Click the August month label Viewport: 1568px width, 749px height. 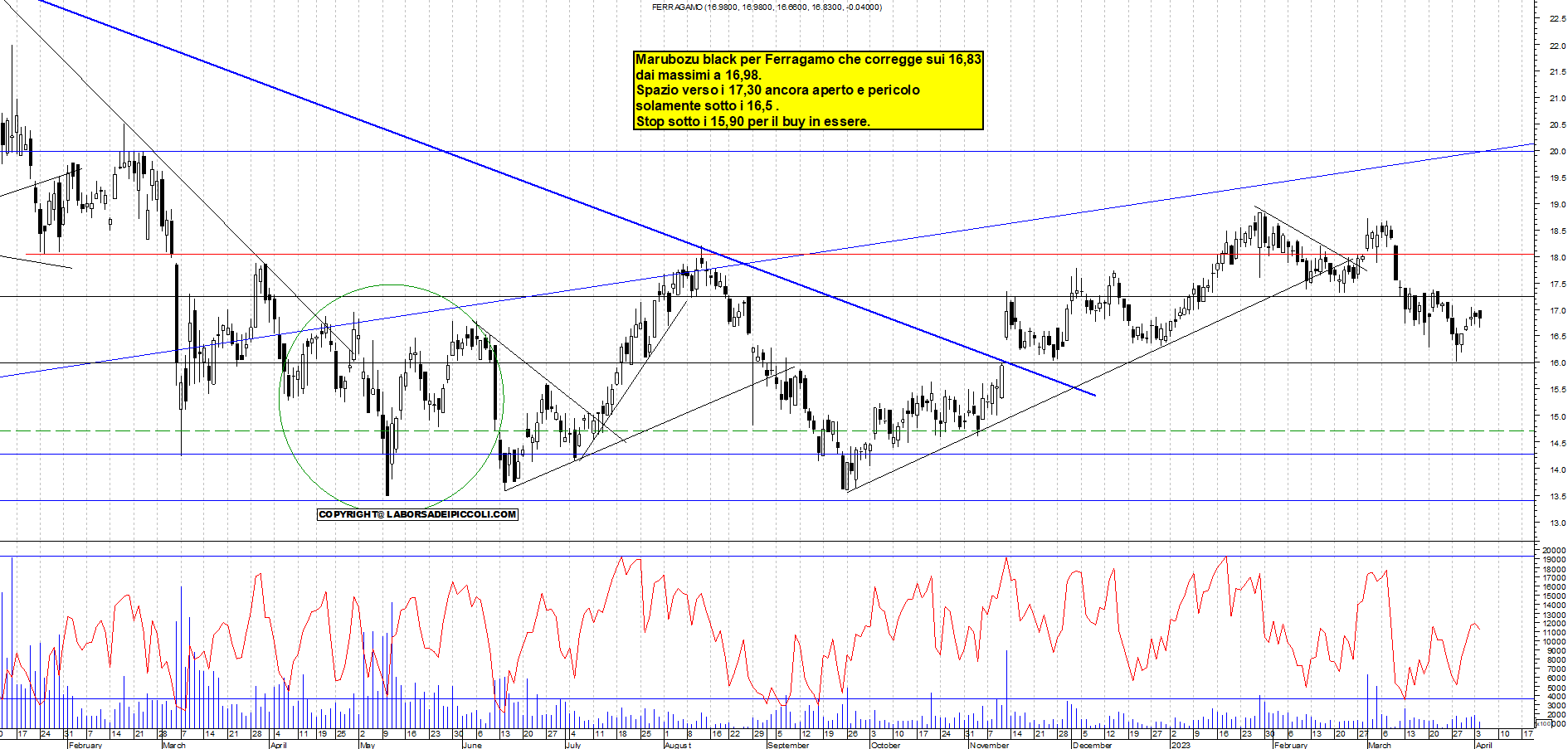pos(678,745)
